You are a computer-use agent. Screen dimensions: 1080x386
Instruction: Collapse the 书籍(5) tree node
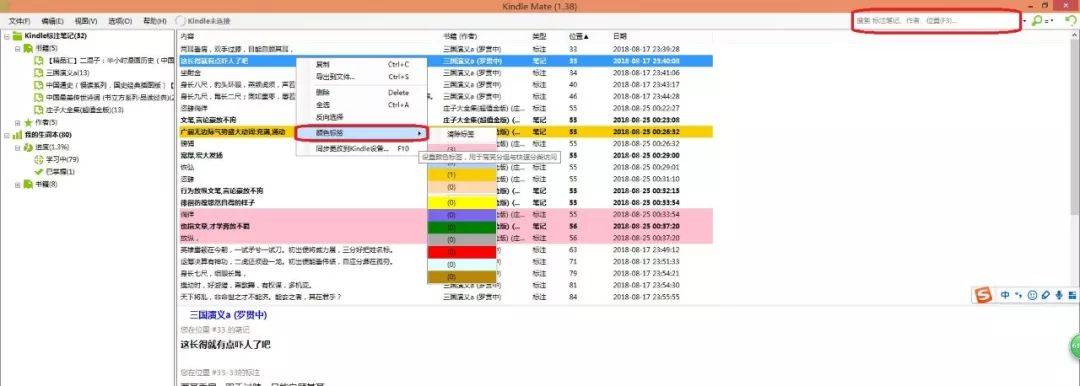(x=17, y=48)
